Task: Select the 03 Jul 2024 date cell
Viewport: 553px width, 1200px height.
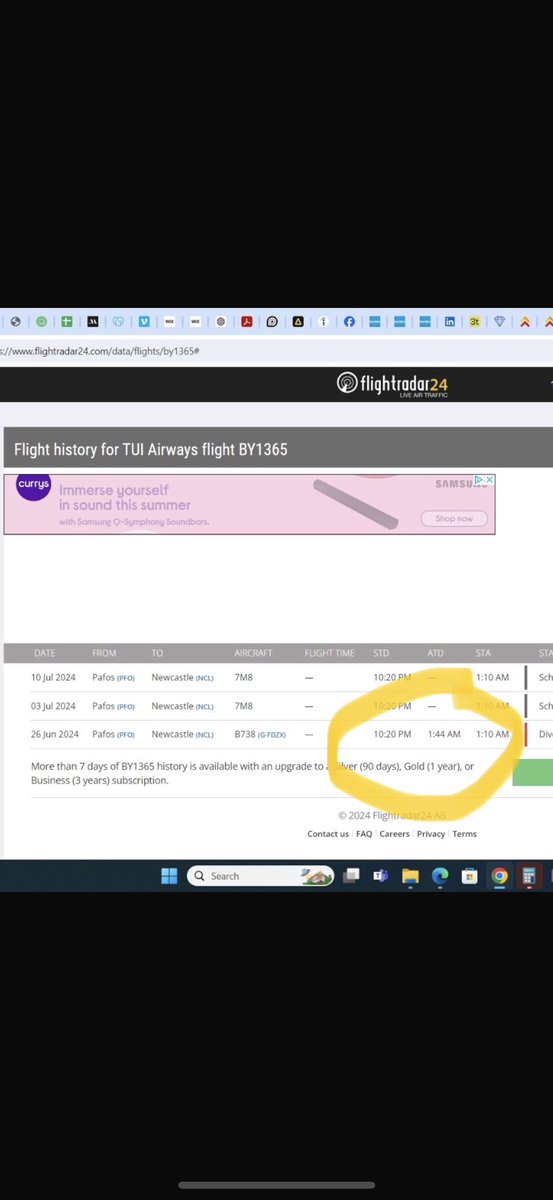Action: pyautogui.click(x=54, y=706)
